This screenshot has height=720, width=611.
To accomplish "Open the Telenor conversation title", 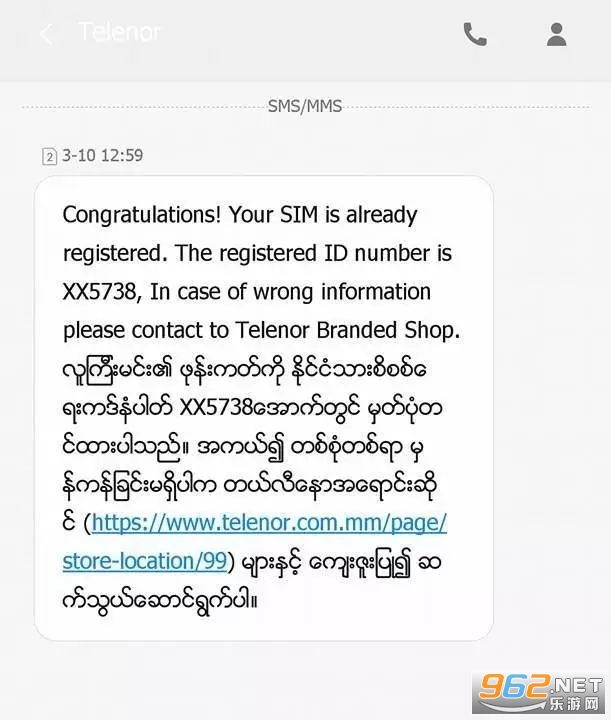I will (120, 32).
